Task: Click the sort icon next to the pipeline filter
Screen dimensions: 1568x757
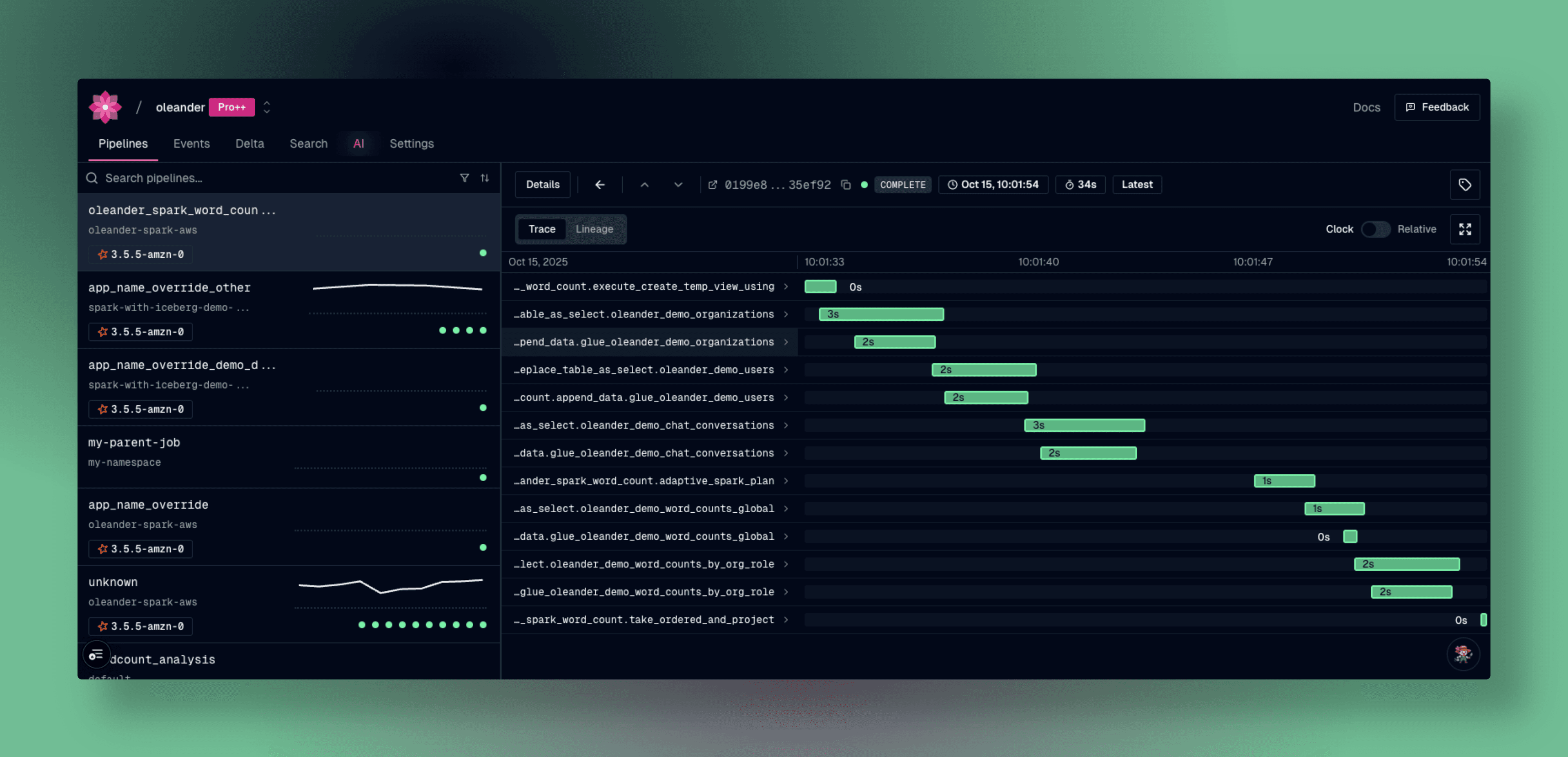Action: [x=485, y=178]
